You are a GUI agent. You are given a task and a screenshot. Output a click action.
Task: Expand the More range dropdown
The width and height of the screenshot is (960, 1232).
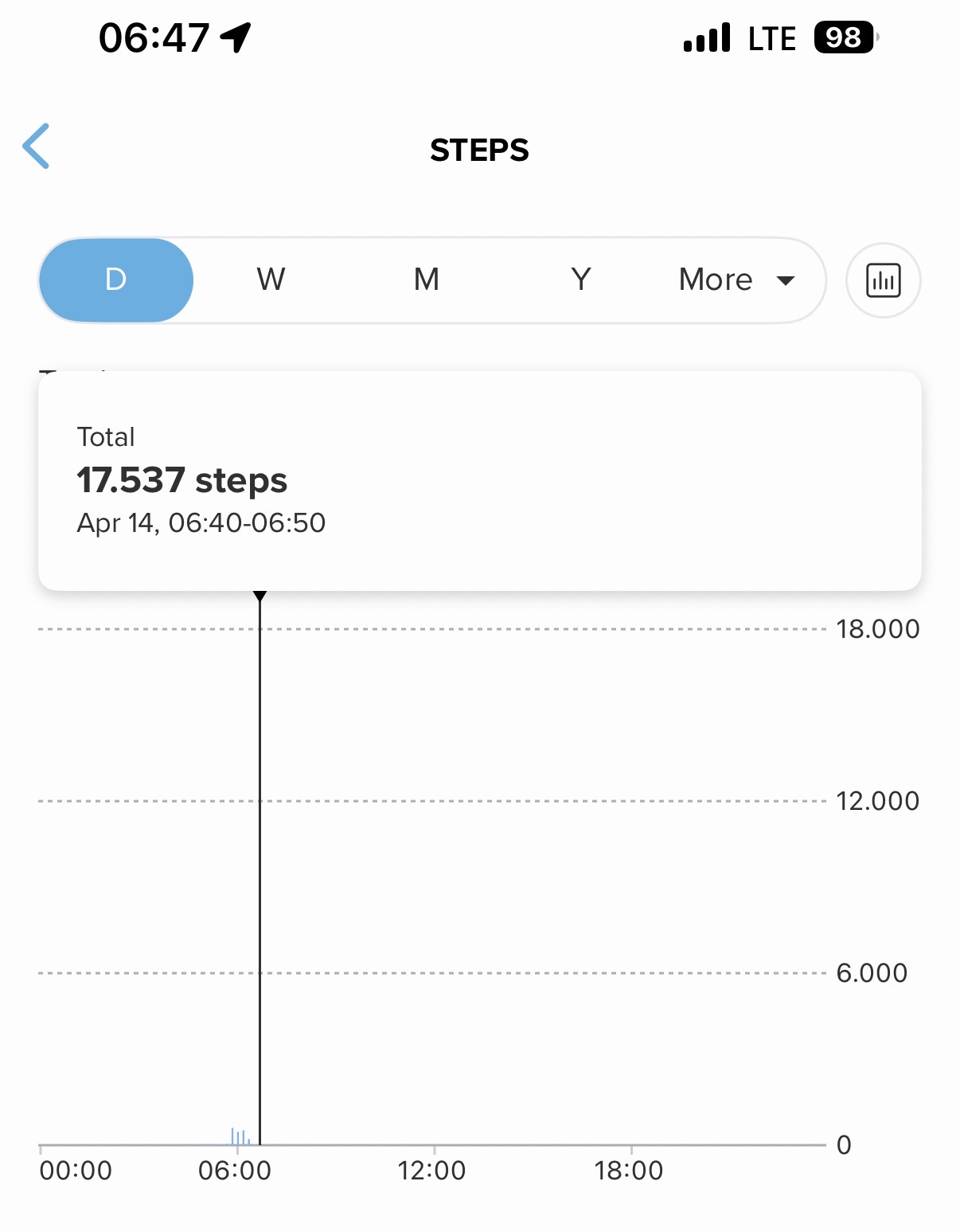coord(716,280)
